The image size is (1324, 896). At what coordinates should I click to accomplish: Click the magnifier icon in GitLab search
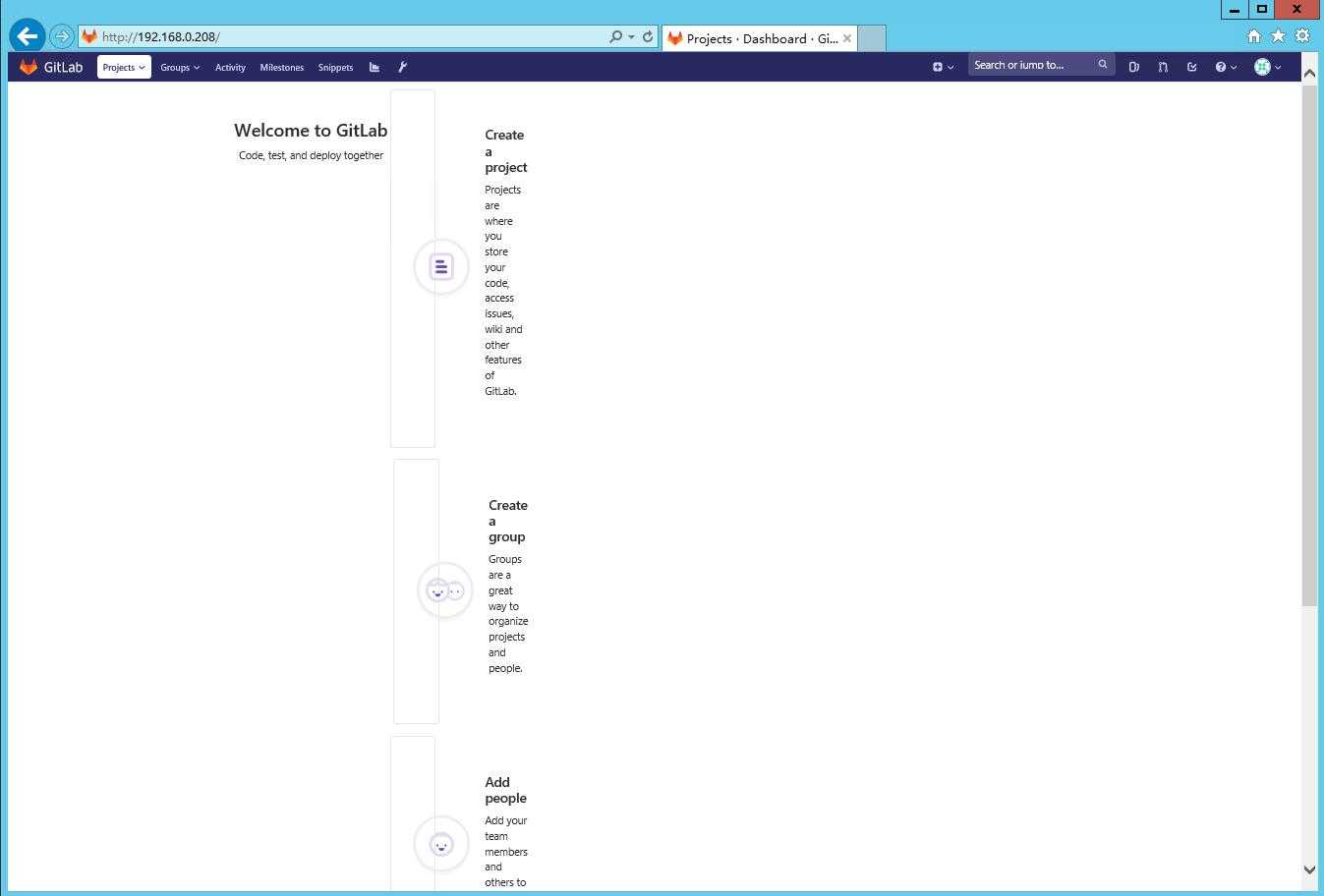1103,65
